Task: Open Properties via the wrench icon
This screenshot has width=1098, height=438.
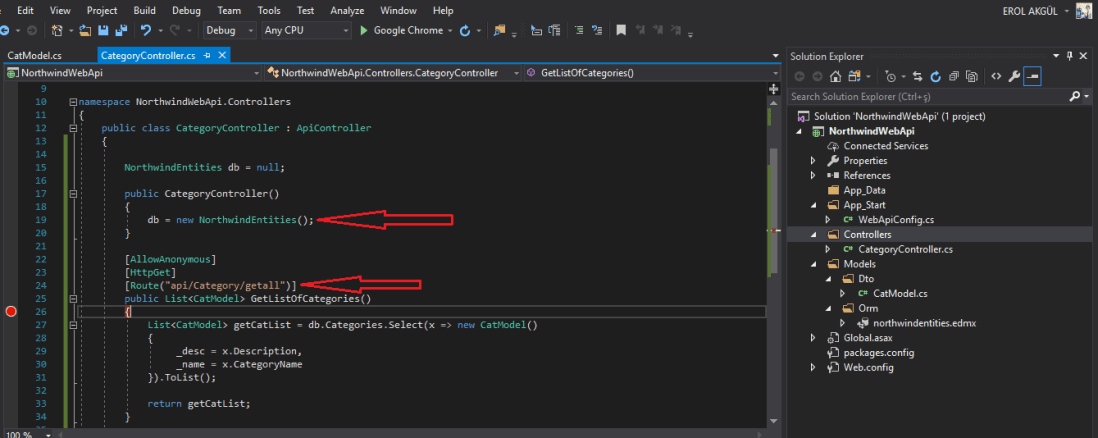Action: pyautogui.click(x=1015, y=76)
